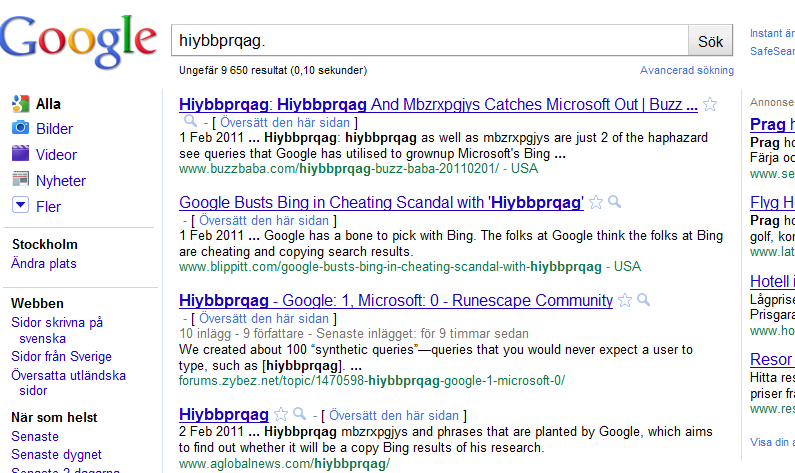
Task: Open Hiybbprqag Google 1 Microsoft 0 result
Action: [x=396, y=300]
